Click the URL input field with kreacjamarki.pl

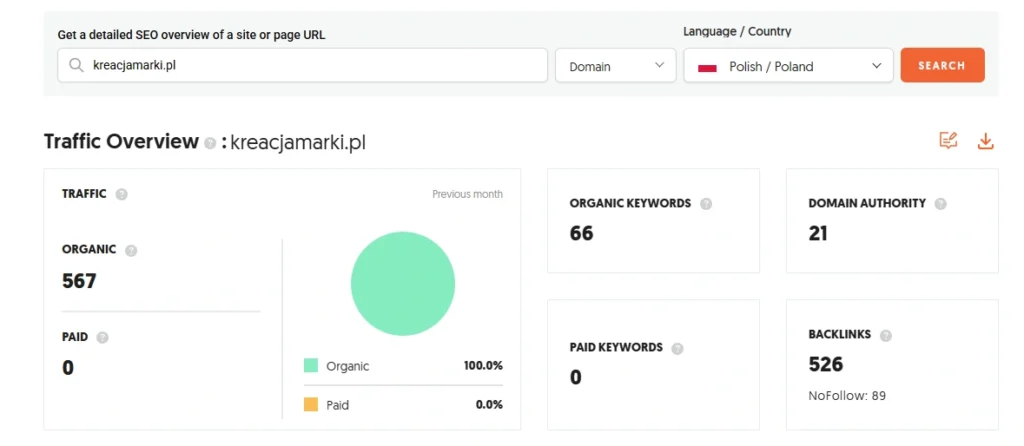point(310,66)
